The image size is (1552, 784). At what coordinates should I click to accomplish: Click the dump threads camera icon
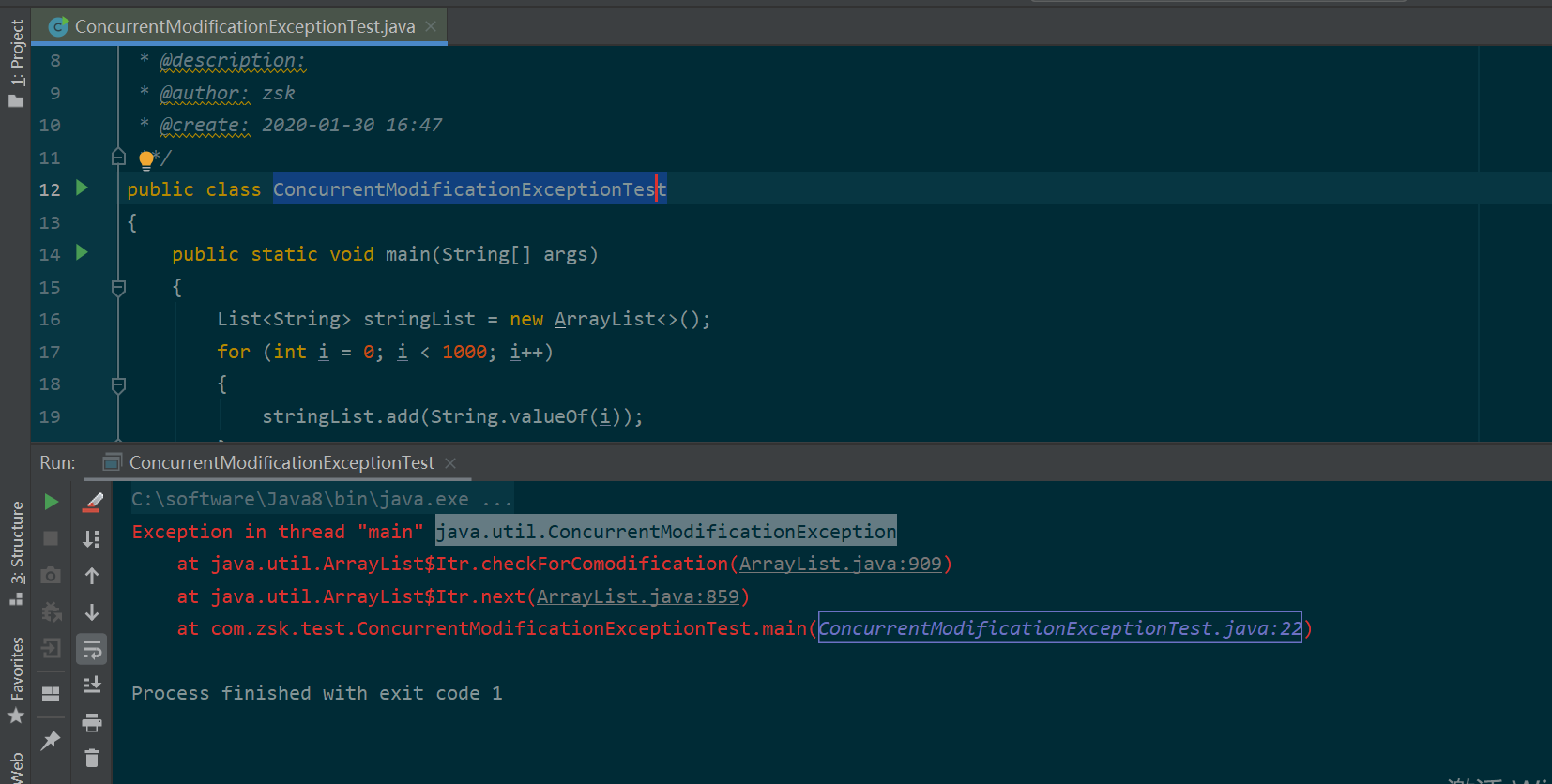pyautogui.click(x=52, y=575)
